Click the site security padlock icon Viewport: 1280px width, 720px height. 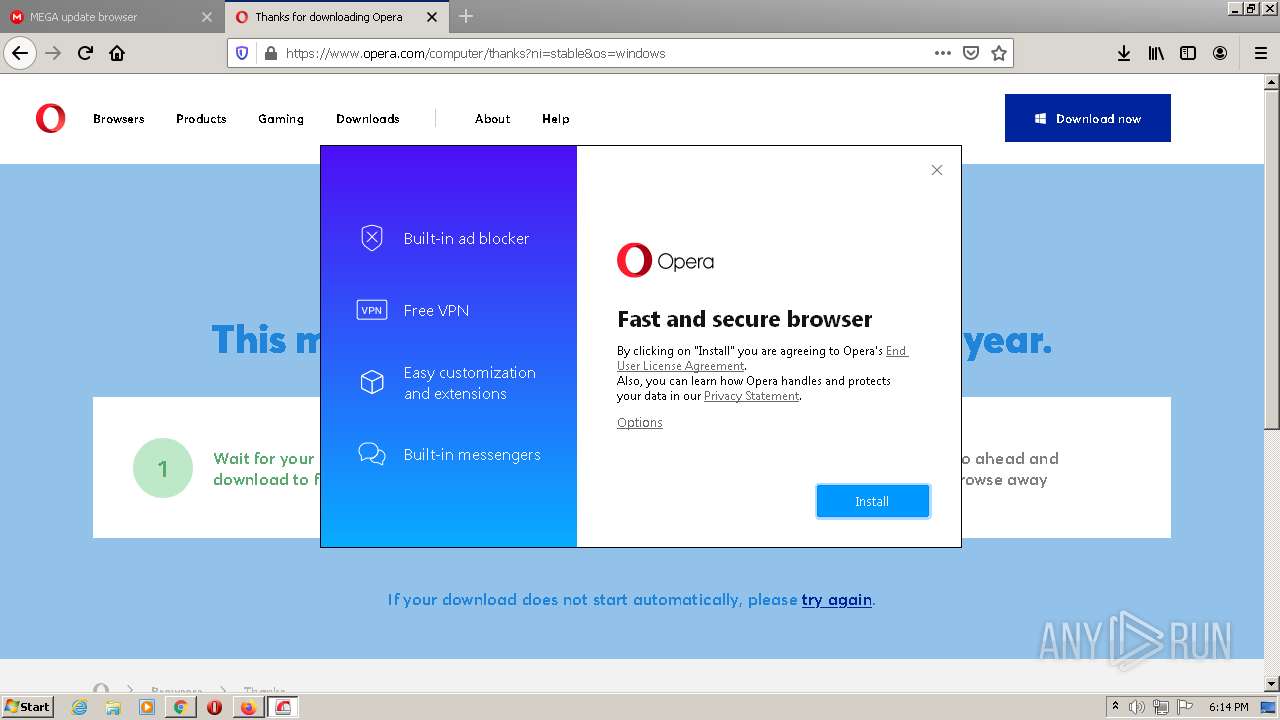click(269, 53)
